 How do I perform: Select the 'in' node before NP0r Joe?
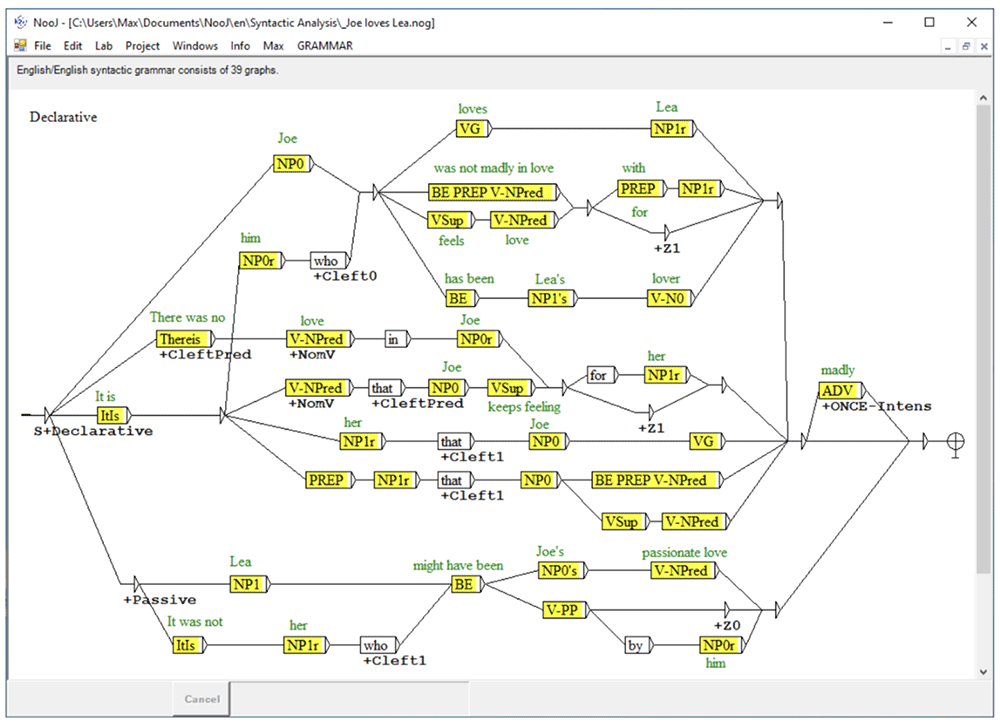(395, 339)
